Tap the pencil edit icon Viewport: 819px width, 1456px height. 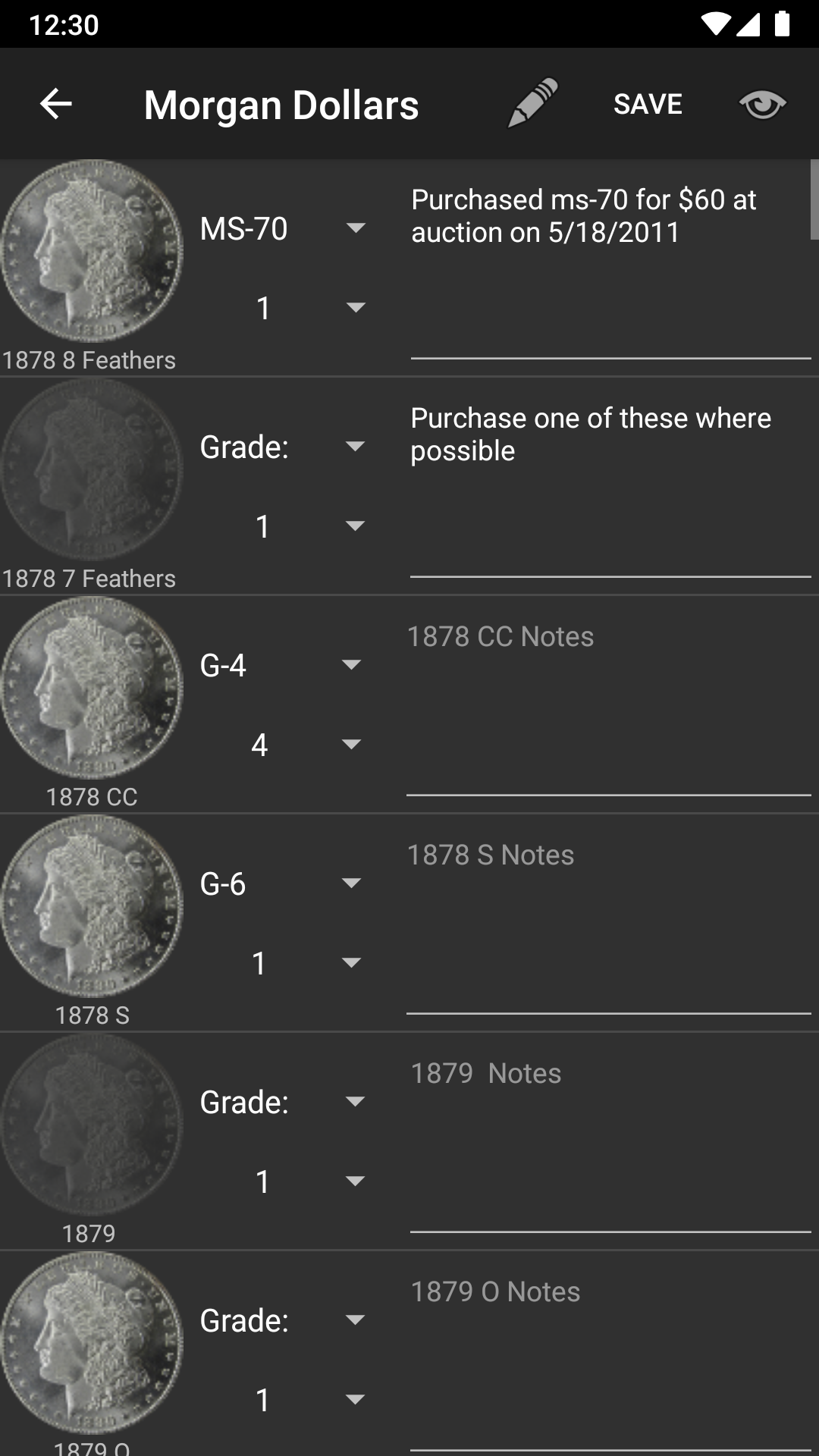coord(532,104)
